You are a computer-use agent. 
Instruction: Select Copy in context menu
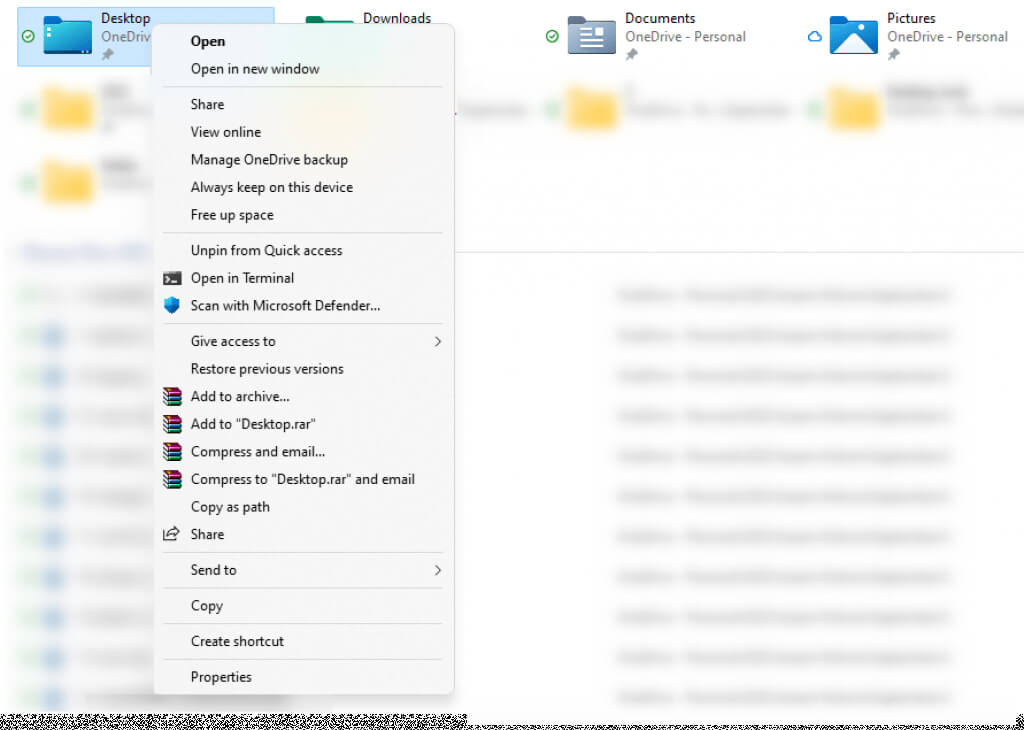206,606
